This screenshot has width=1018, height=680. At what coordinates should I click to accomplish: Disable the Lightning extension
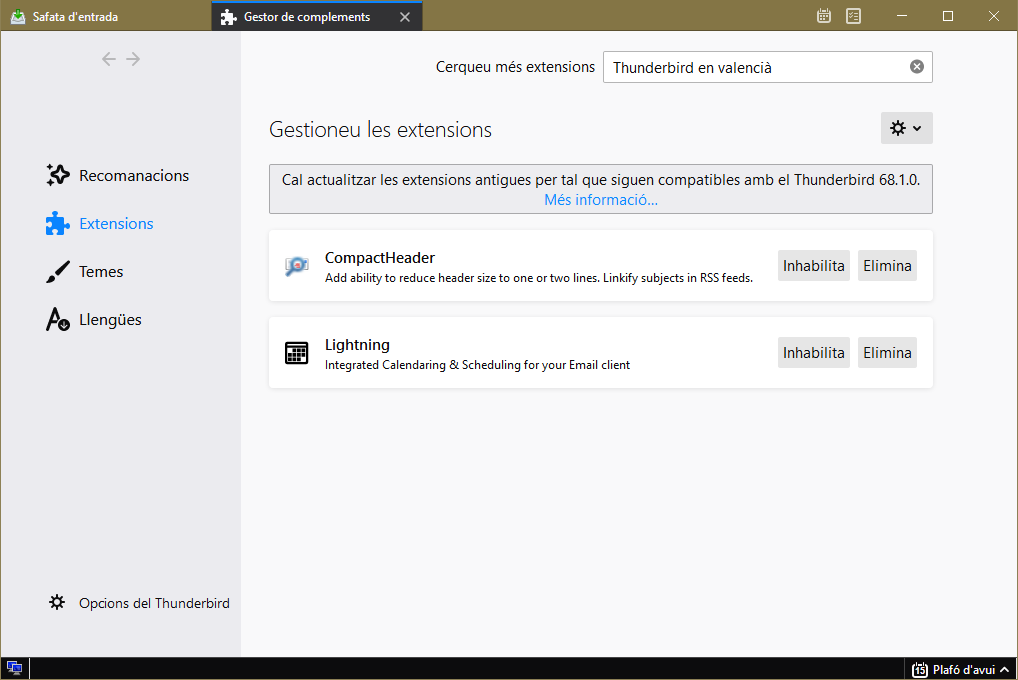click(813, 353)
